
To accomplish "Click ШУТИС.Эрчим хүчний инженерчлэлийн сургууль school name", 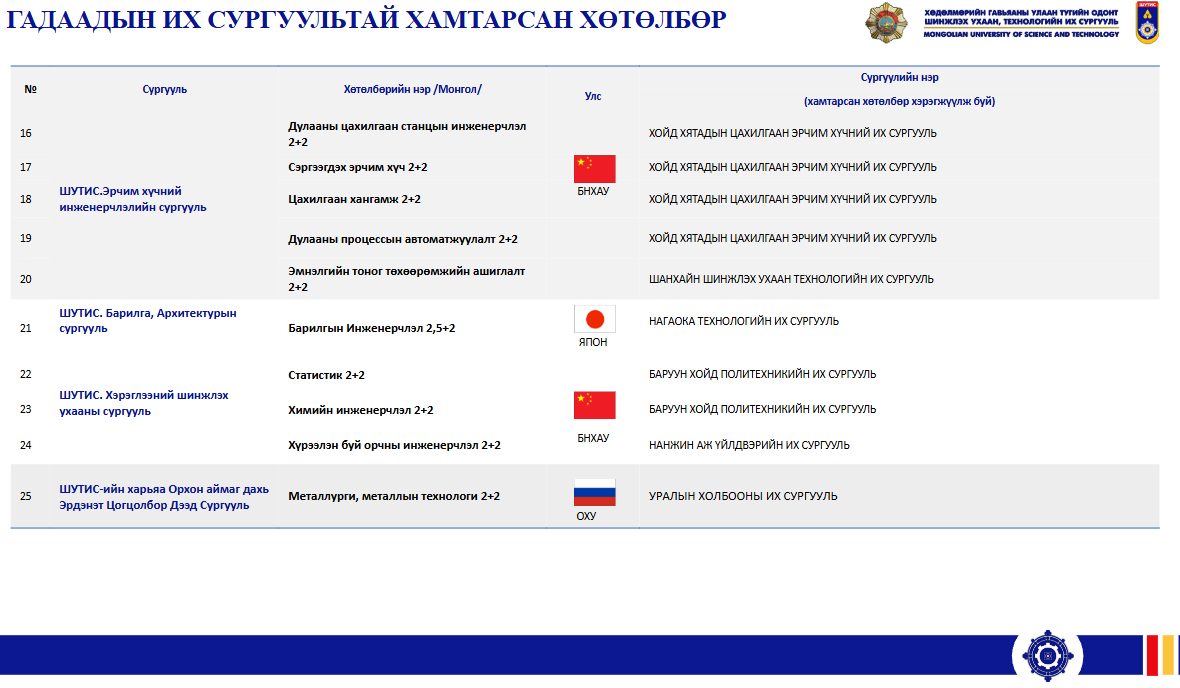I will (132, 199).
